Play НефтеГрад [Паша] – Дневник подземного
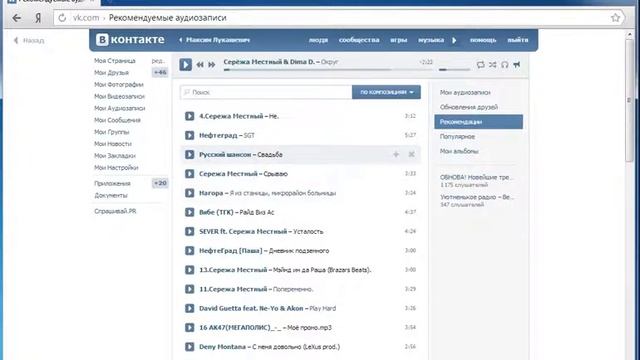The image size is (640, 360). point(189,250)
